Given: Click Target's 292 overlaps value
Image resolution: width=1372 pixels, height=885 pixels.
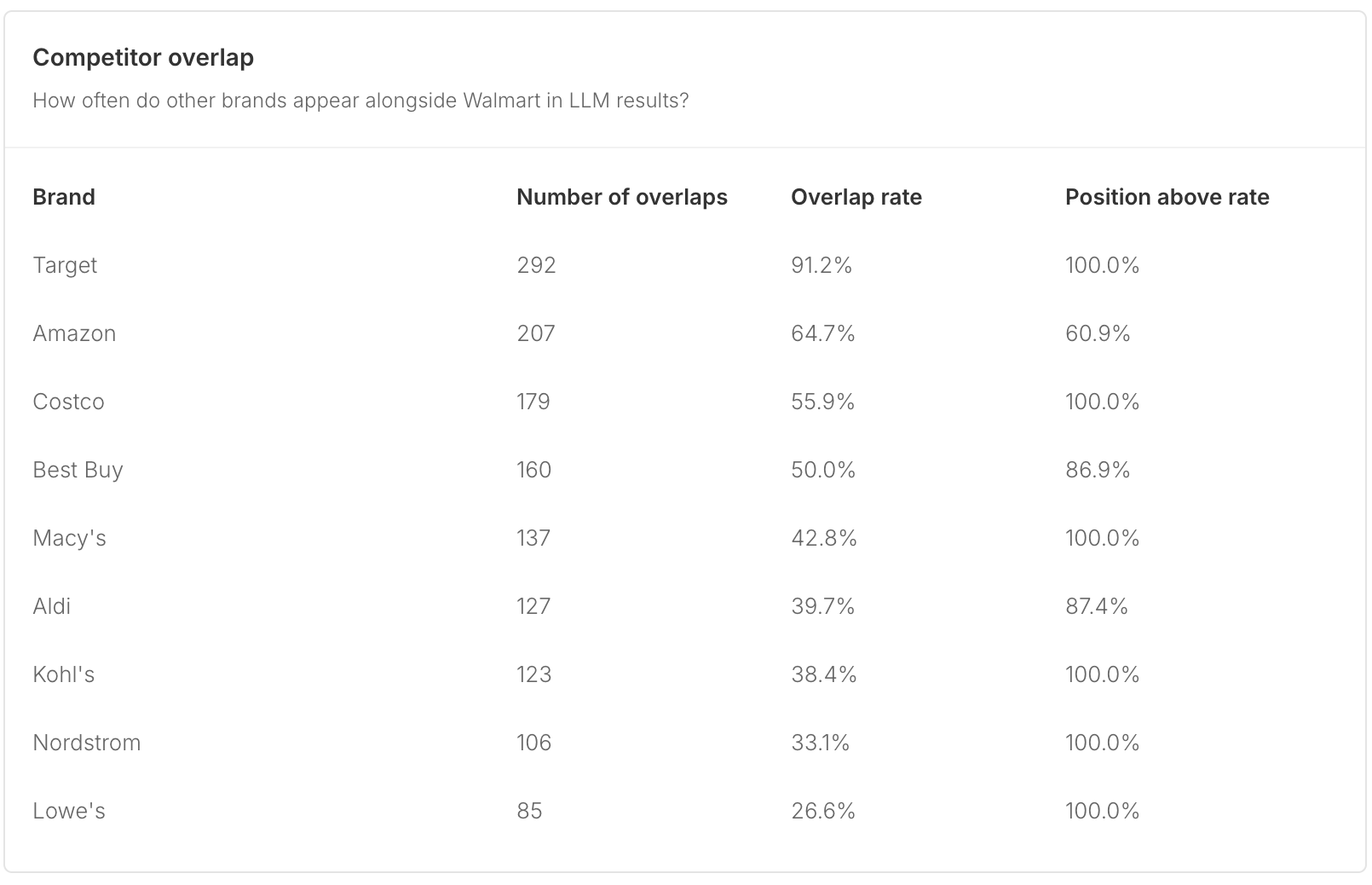Looking at the screenshot, I should click(536, 265).
